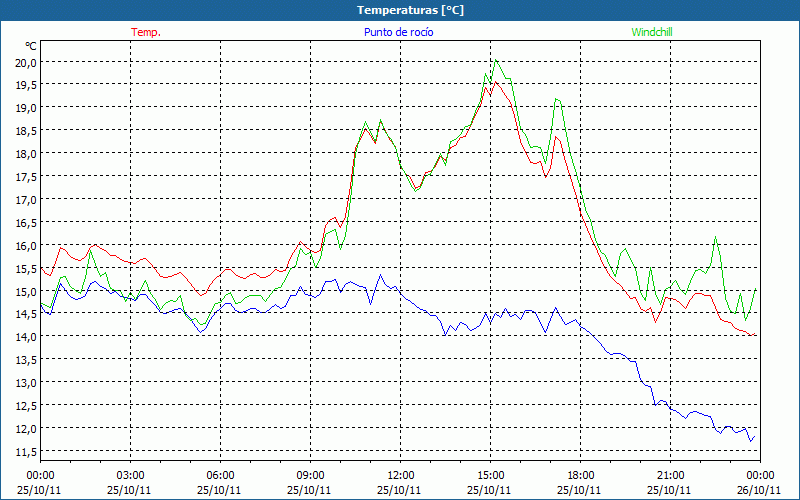Click the 11,5 y-axis value
The image size is (800, 500).
(27, 452)
